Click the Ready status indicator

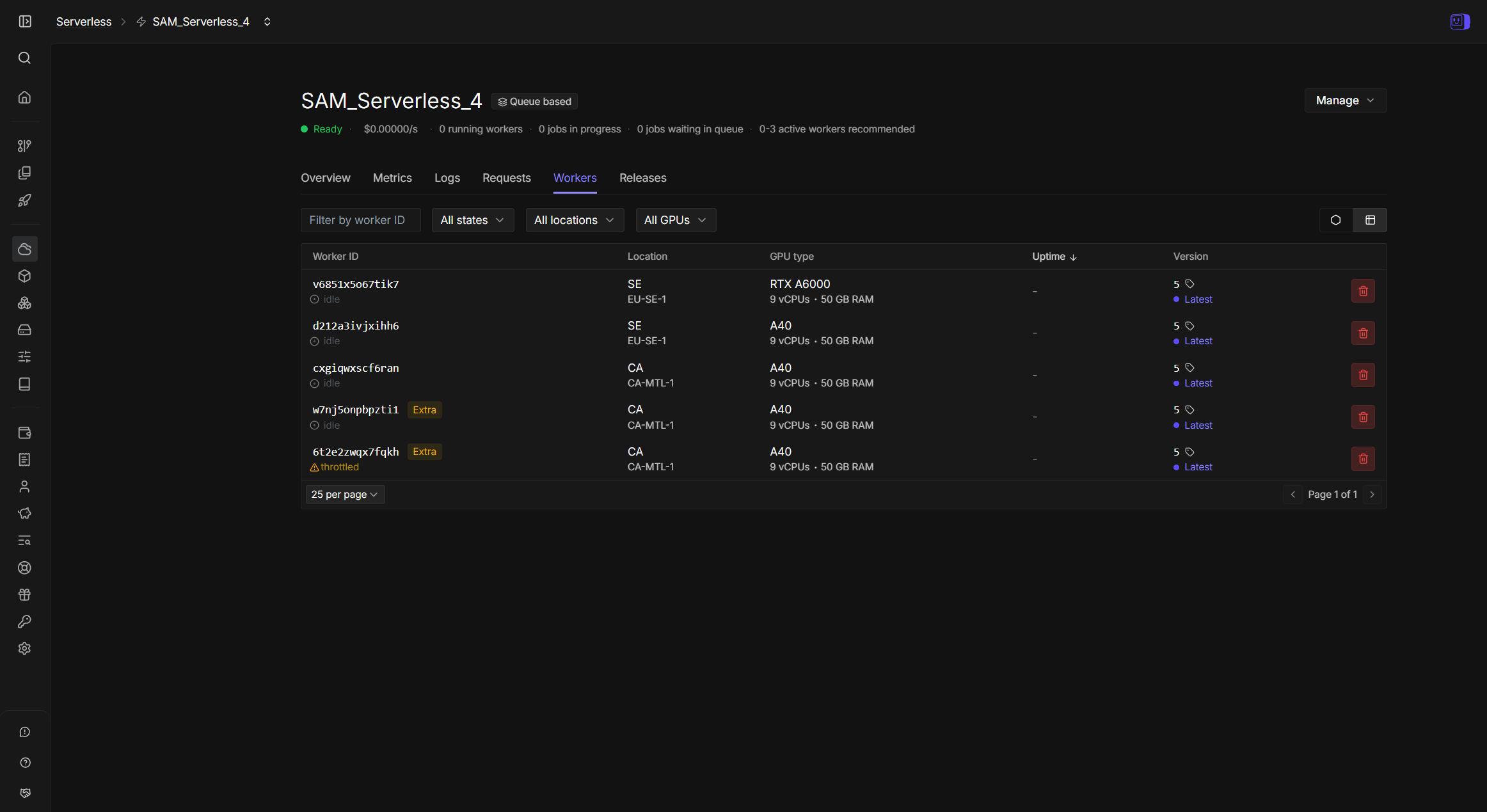[322, 129]
